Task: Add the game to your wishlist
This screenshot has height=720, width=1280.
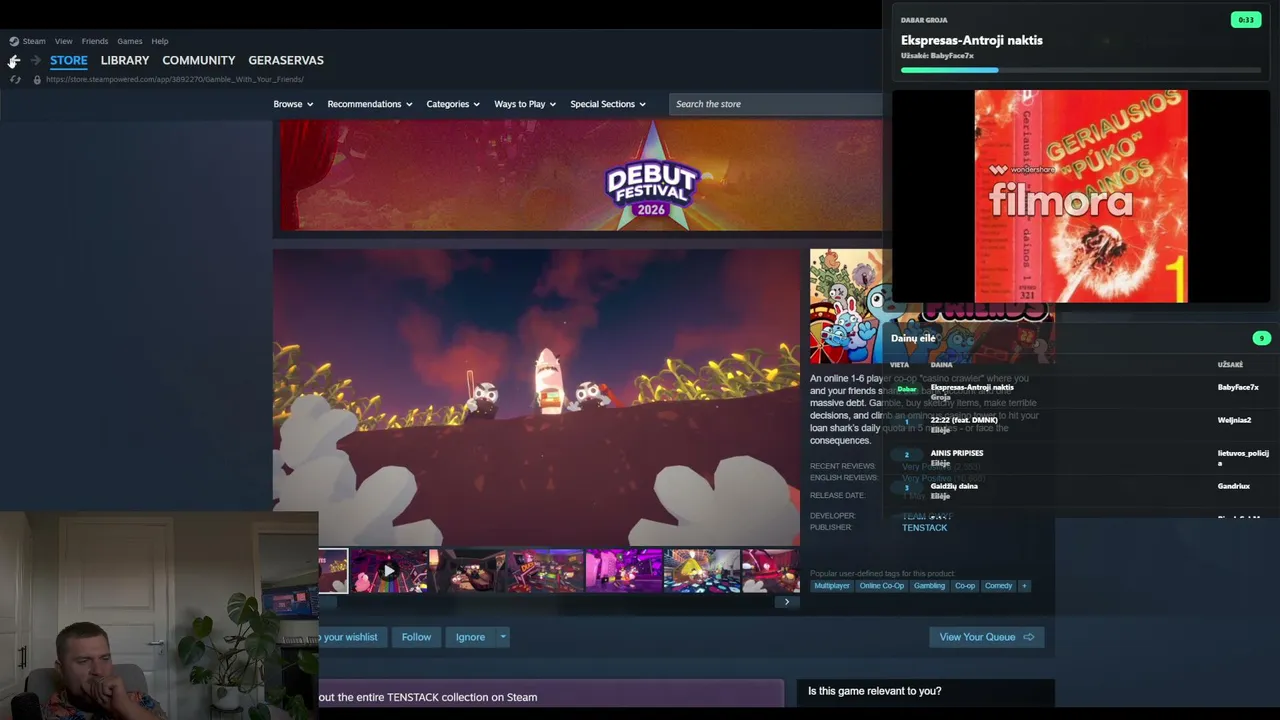Action: click(x=350, y=637)
